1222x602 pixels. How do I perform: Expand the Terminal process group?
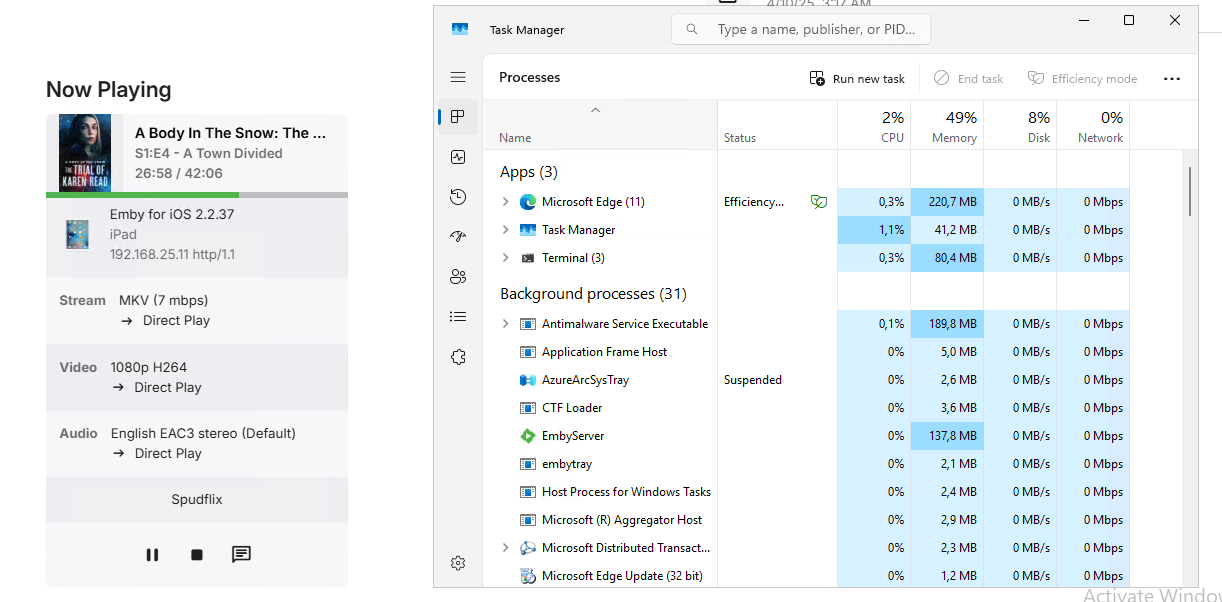point(505,258)
